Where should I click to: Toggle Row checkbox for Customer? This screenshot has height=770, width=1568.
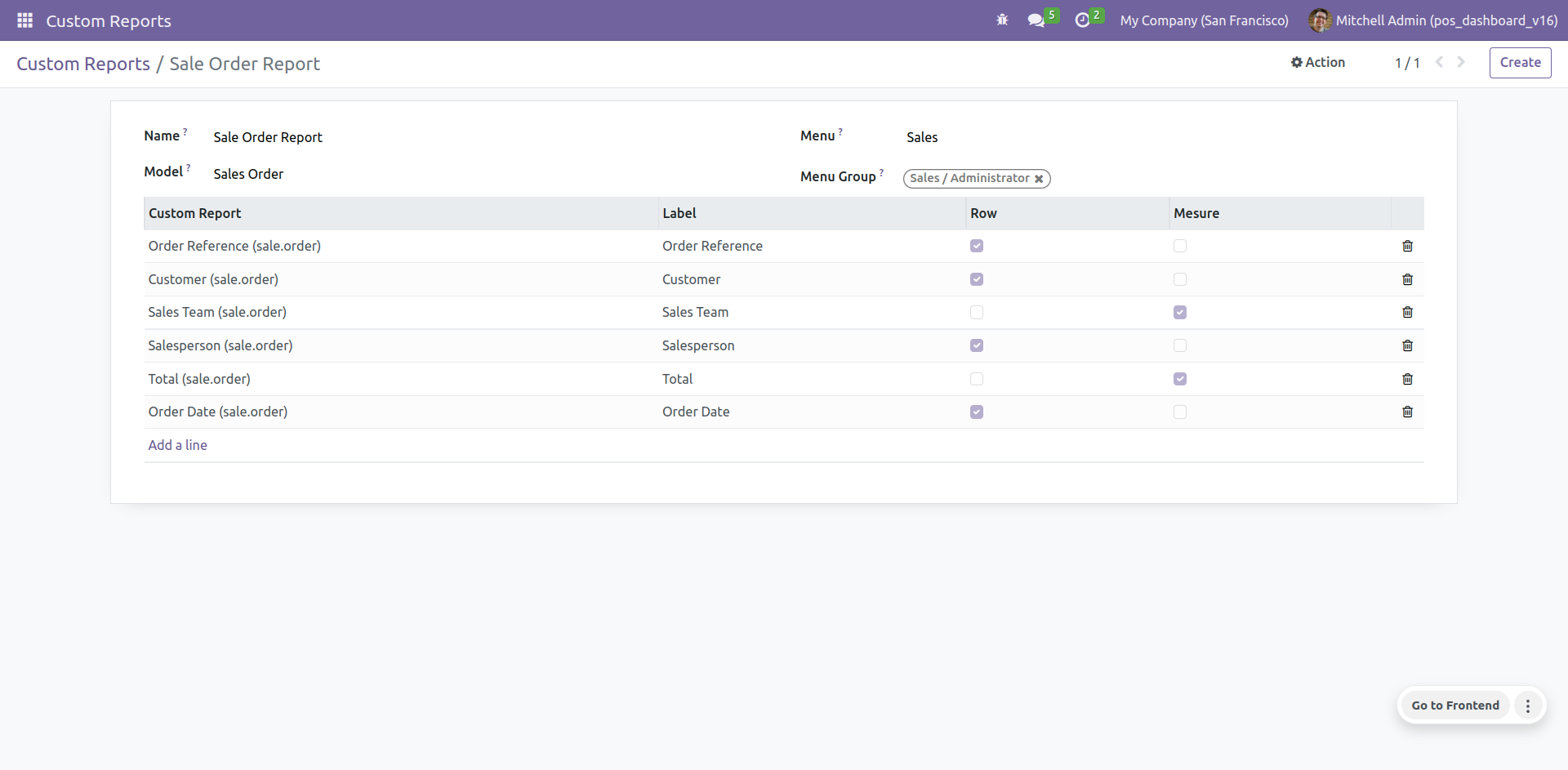(x=977, y=279)
